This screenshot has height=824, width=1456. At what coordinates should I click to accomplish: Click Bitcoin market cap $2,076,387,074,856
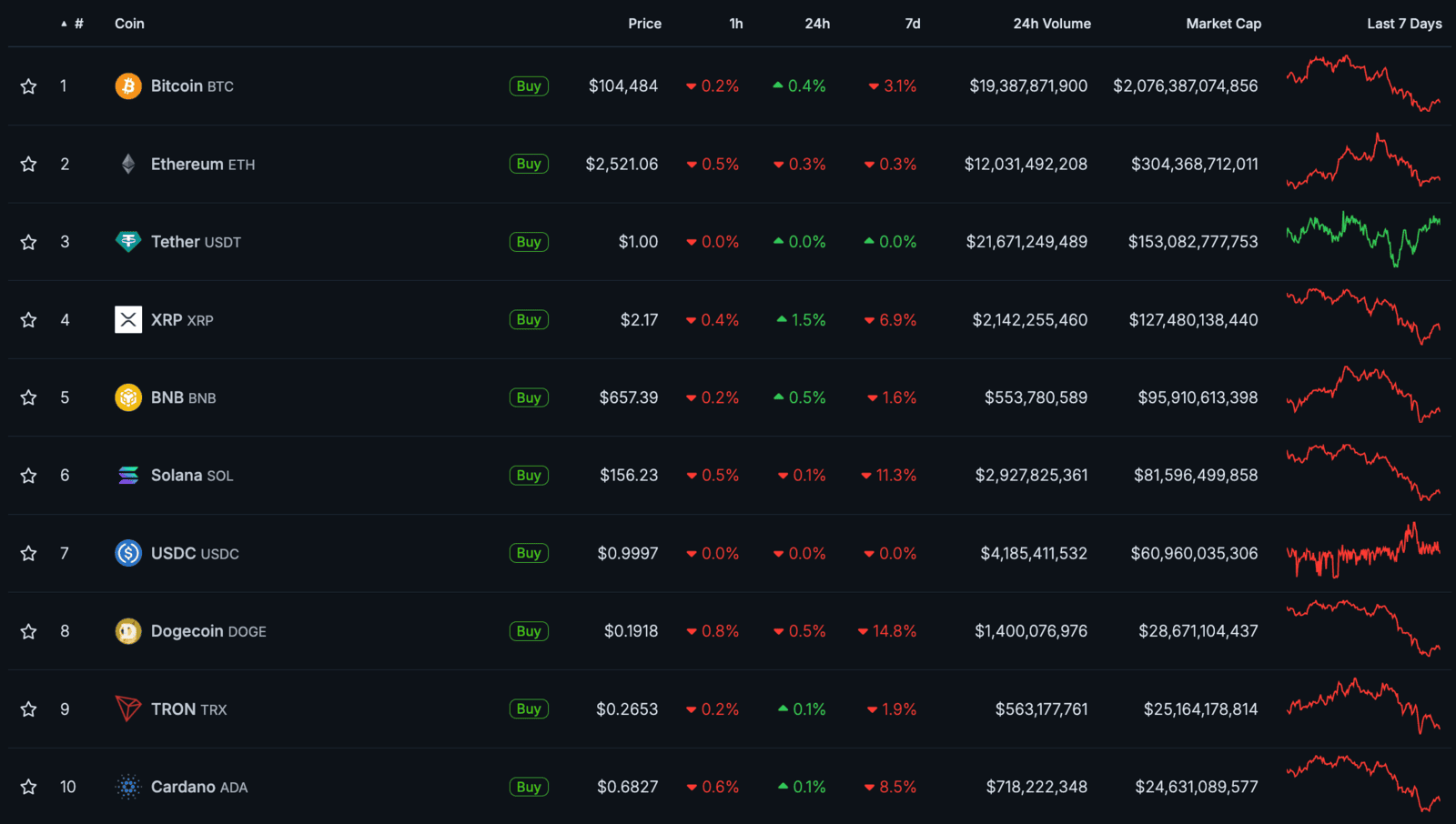pos(1186,86)
